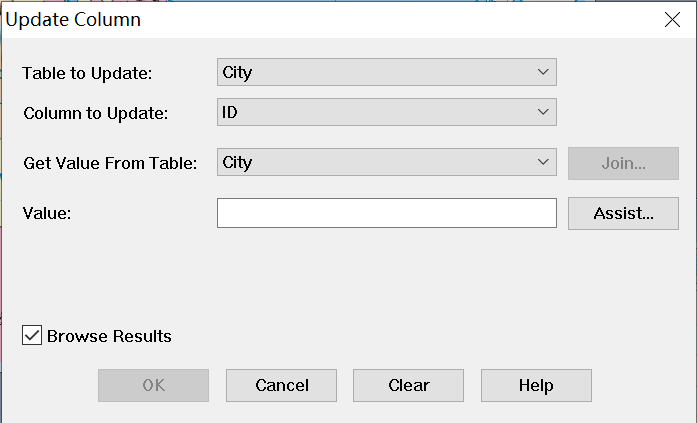
Task: Click the Update Column title bar
Action: [x=300, y=19]
